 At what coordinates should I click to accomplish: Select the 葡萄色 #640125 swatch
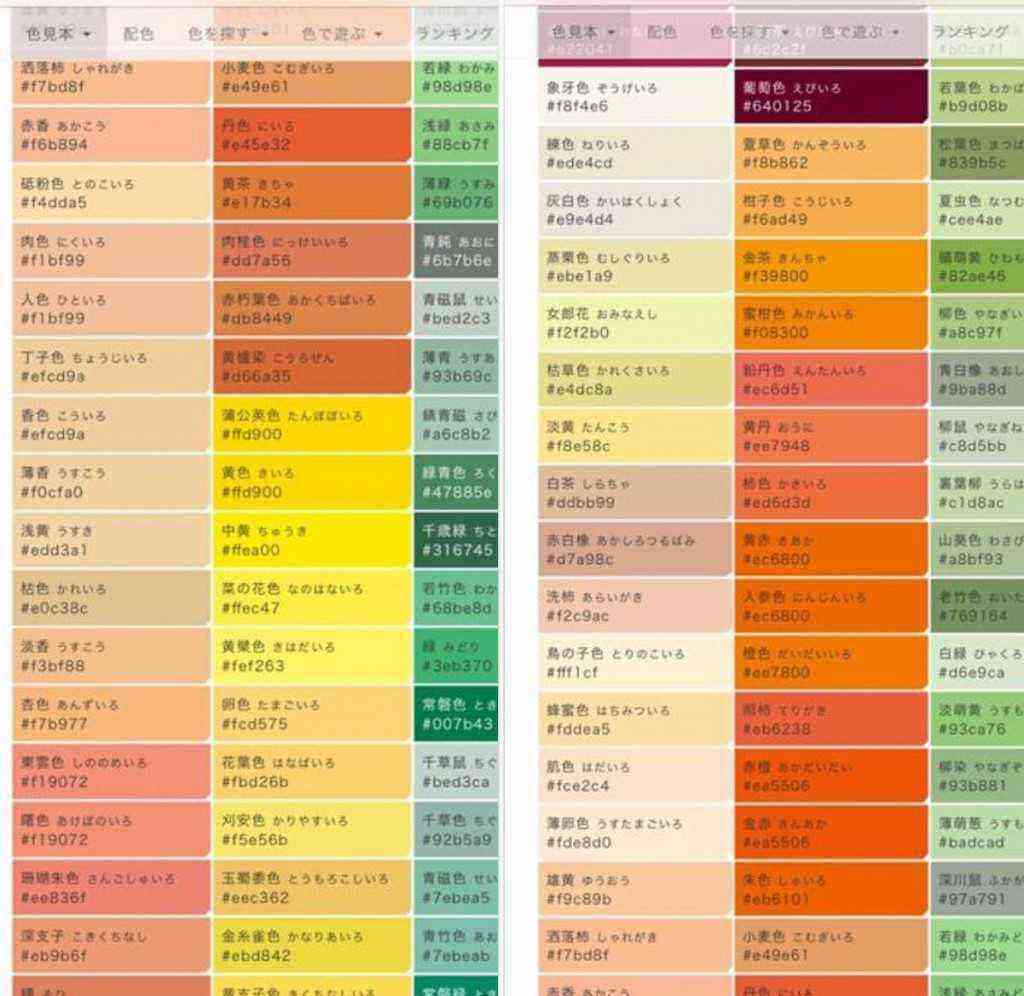[x=830, y=97]
